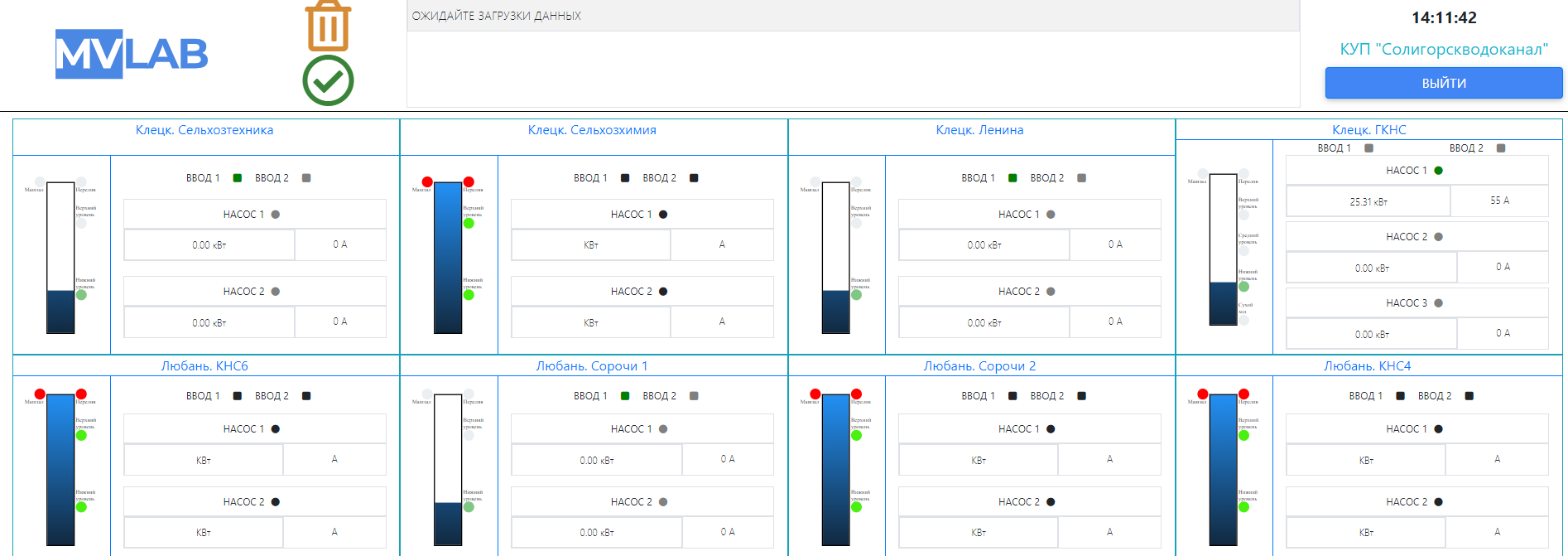This screenshot has width=1568, height=556.
Task: Open the Клецк. Сельхозтехника station
Action: (204, 130)
